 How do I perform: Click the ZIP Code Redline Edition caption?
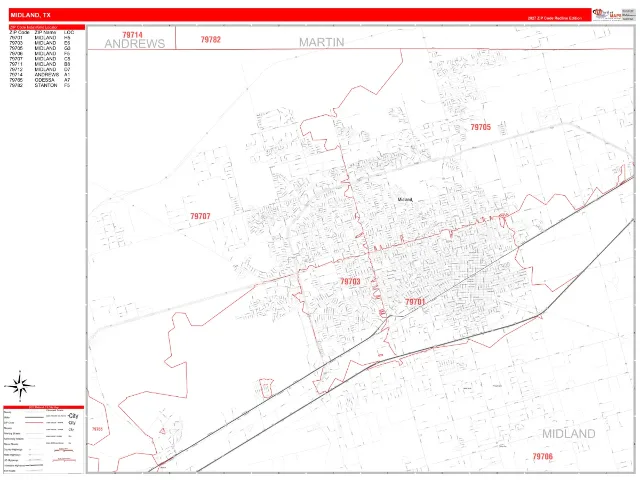(x=555, y=18)
